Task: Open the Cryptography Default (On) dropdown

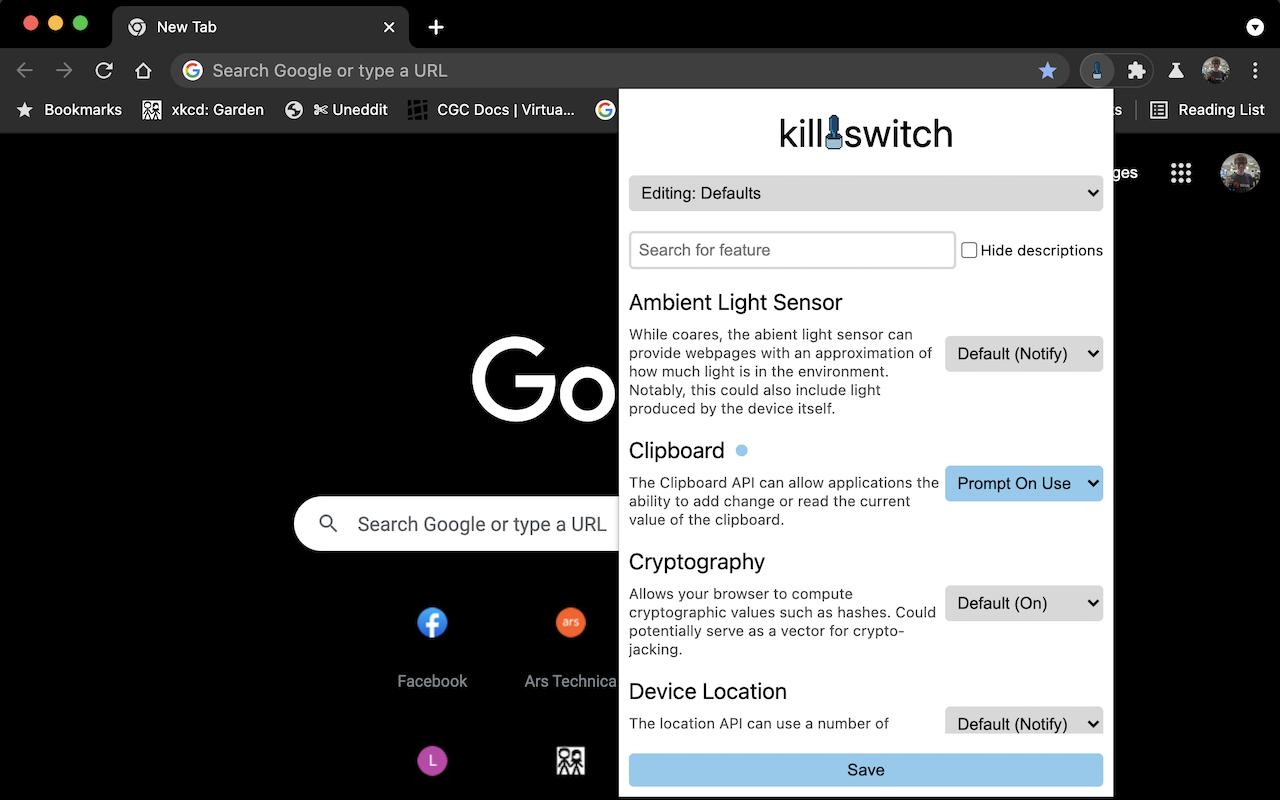Action: click(x=1023, y=603)
